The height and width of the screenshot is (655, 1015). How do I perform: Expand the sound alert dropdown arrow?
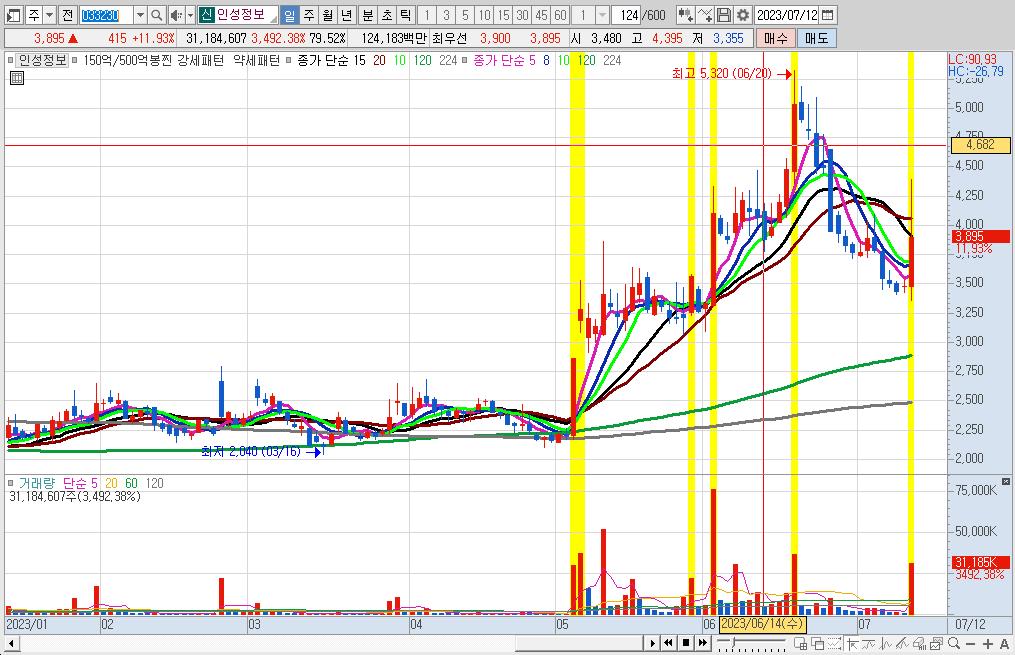(190, 15)
